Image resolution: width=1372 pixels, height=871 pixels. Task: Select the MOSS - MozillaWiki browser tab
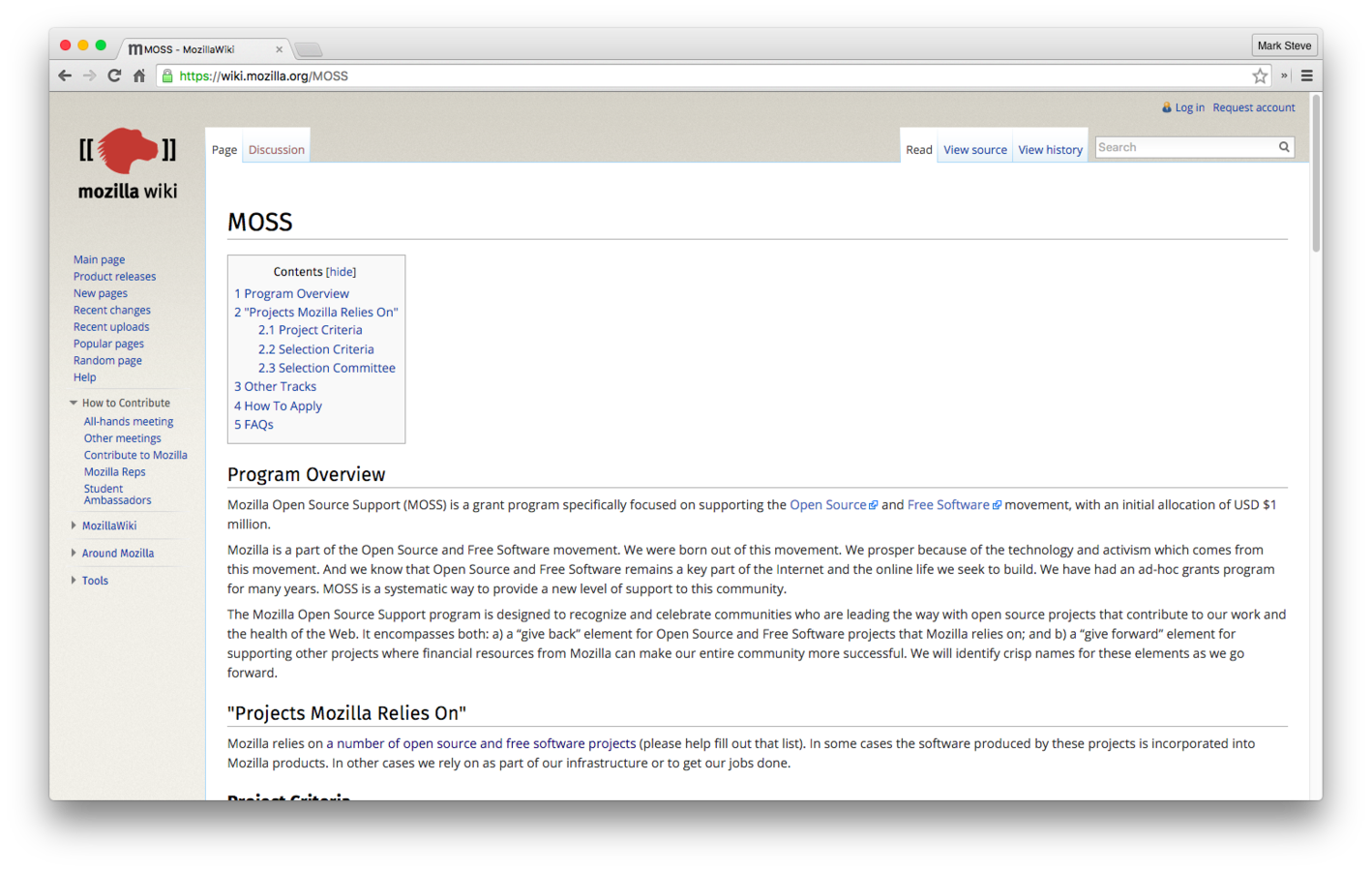(203, 49)
